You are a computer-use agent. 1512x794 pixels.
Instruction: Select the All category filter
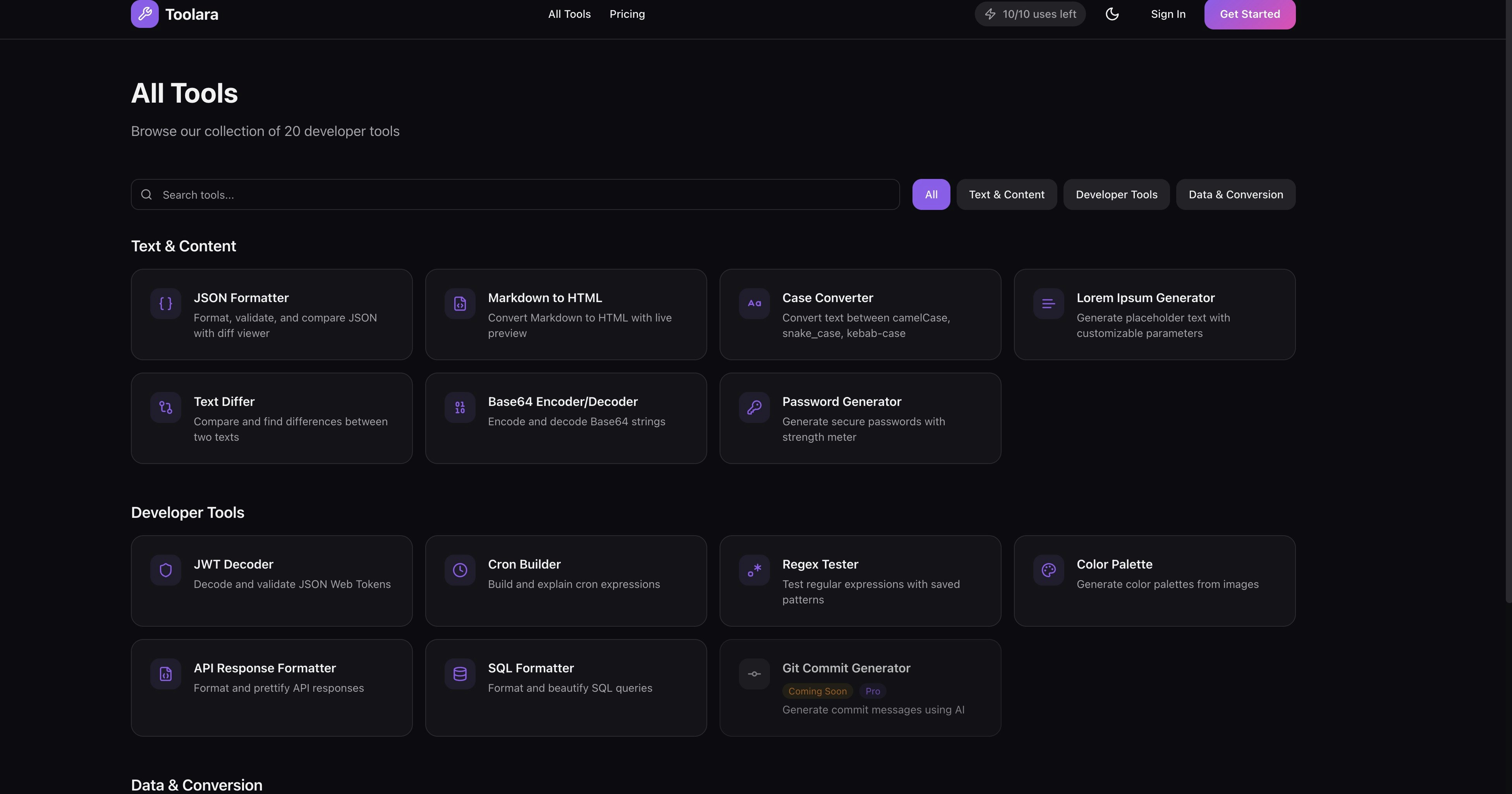931,194
